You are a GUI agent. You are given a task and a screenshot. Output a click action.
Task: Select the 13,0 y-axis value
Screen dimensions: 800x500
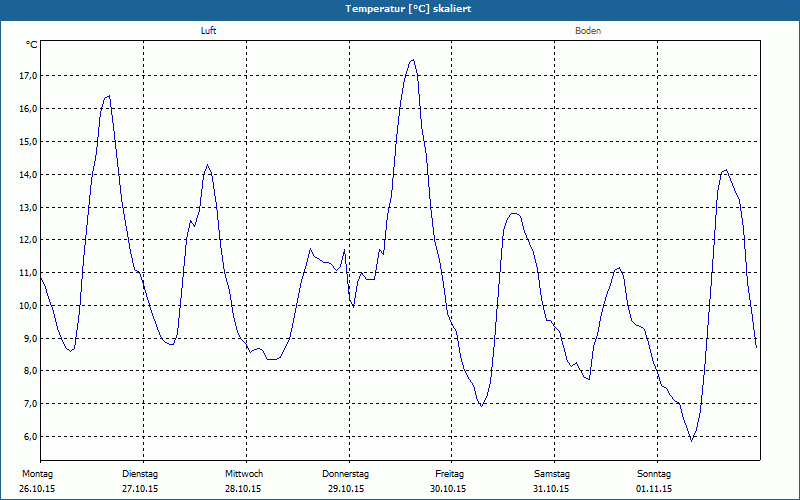pos(28,207)
